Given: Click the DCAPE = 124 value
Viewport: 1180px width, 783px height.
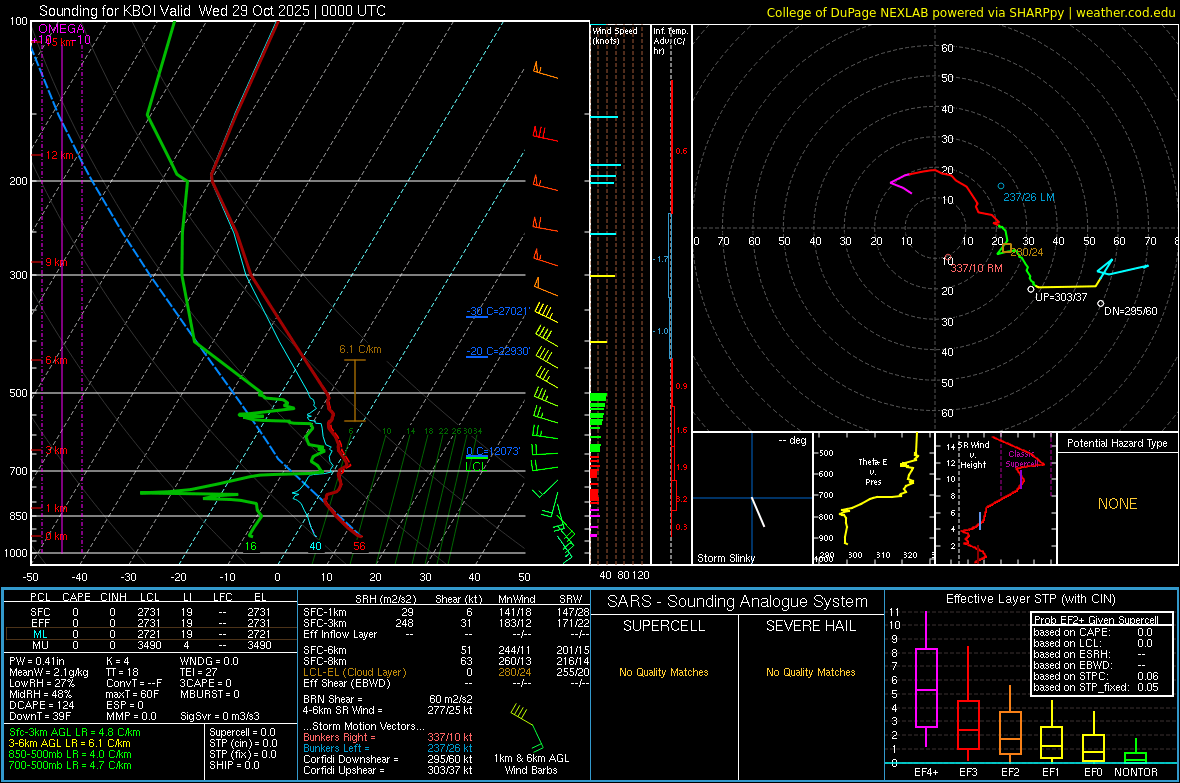Looking at the screenshot, I should (x=41, y=705).
